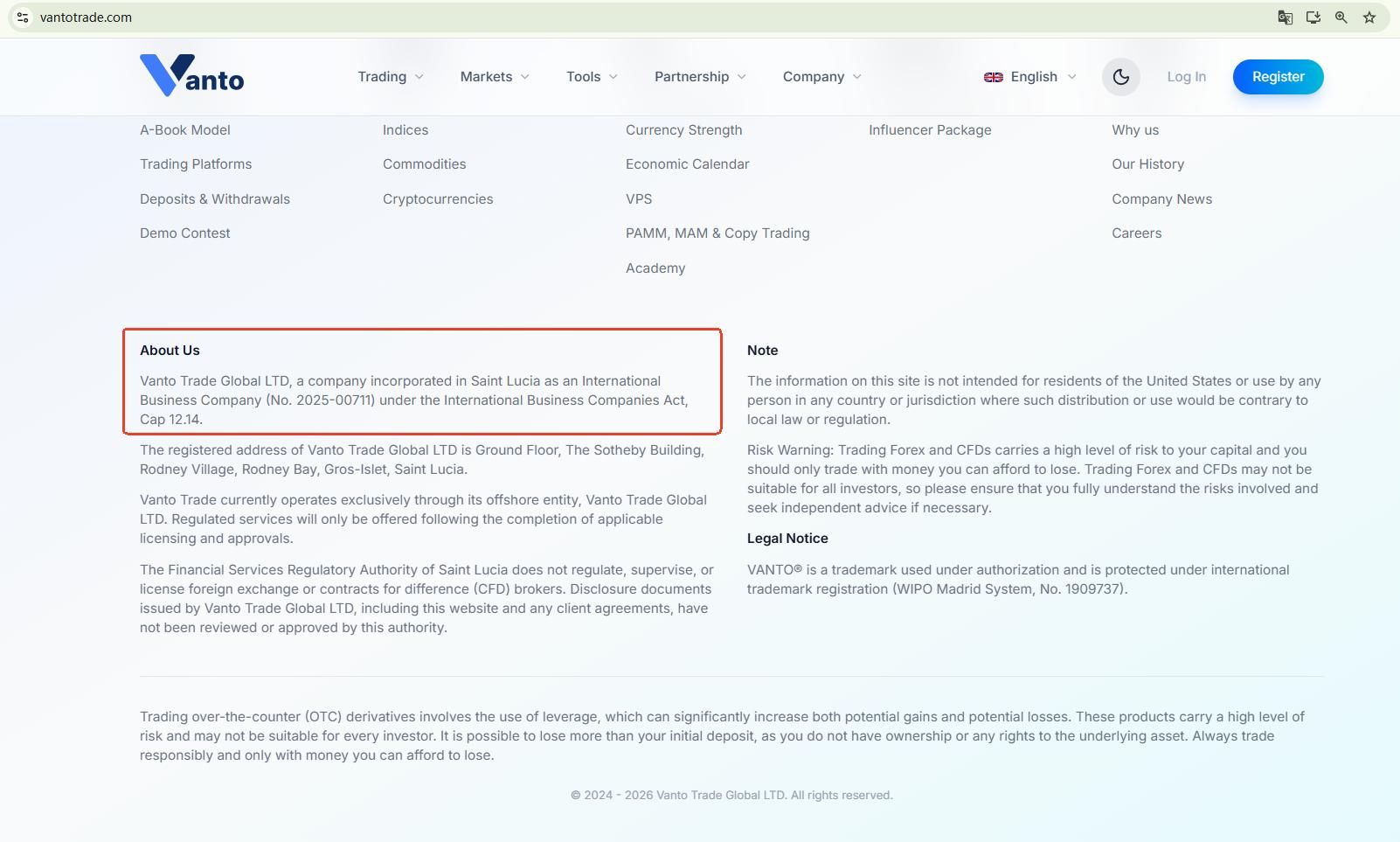Open the Markets menu
The width and height of the screenshot is (1400, 842).
point(486,77)
